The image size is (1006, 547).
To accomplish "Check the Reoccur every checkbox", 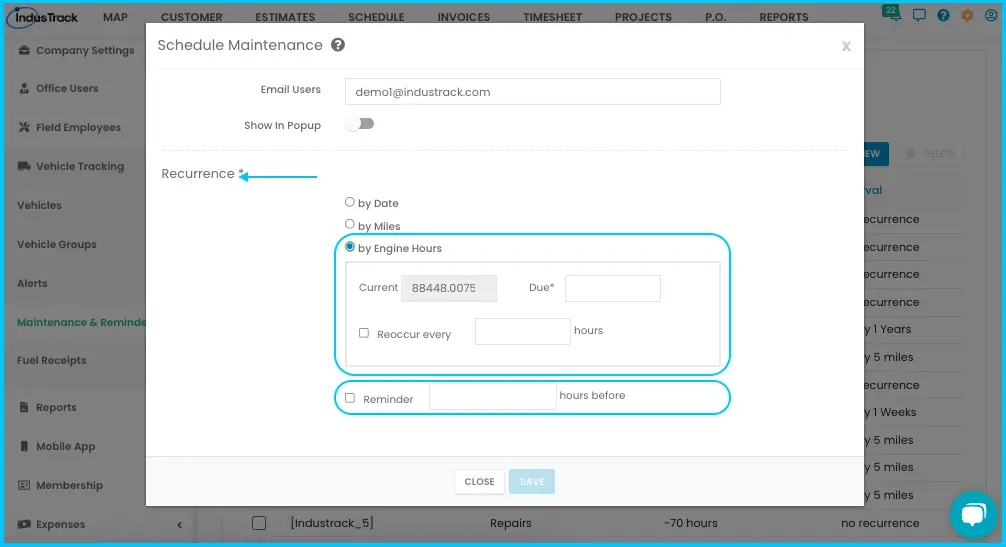I will point(364,333).
